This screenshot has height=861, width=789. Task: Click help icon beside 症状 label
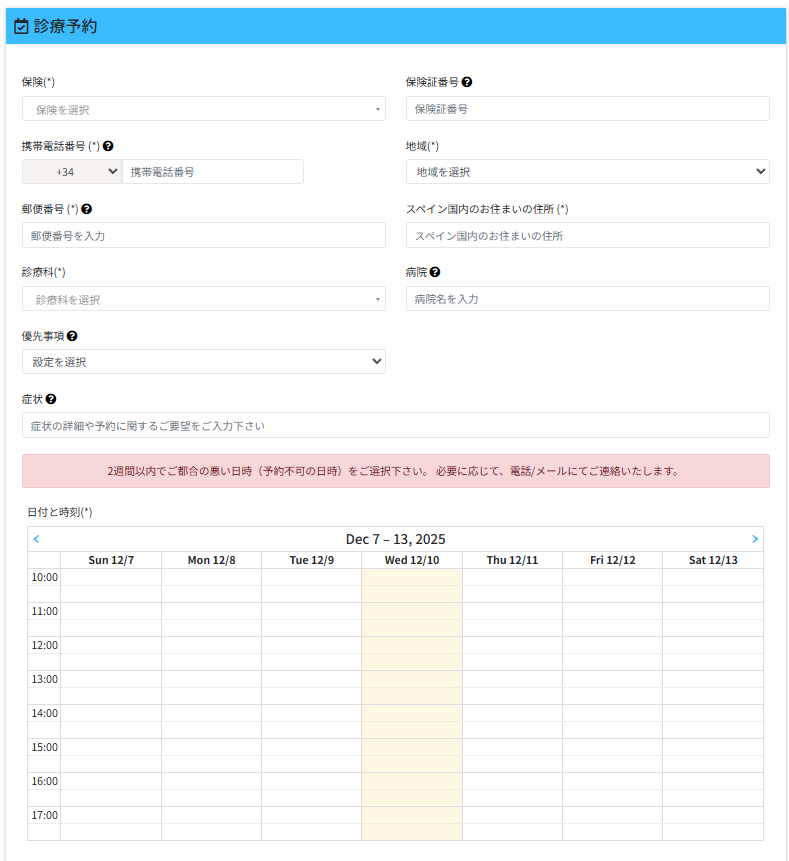(51, 399)
